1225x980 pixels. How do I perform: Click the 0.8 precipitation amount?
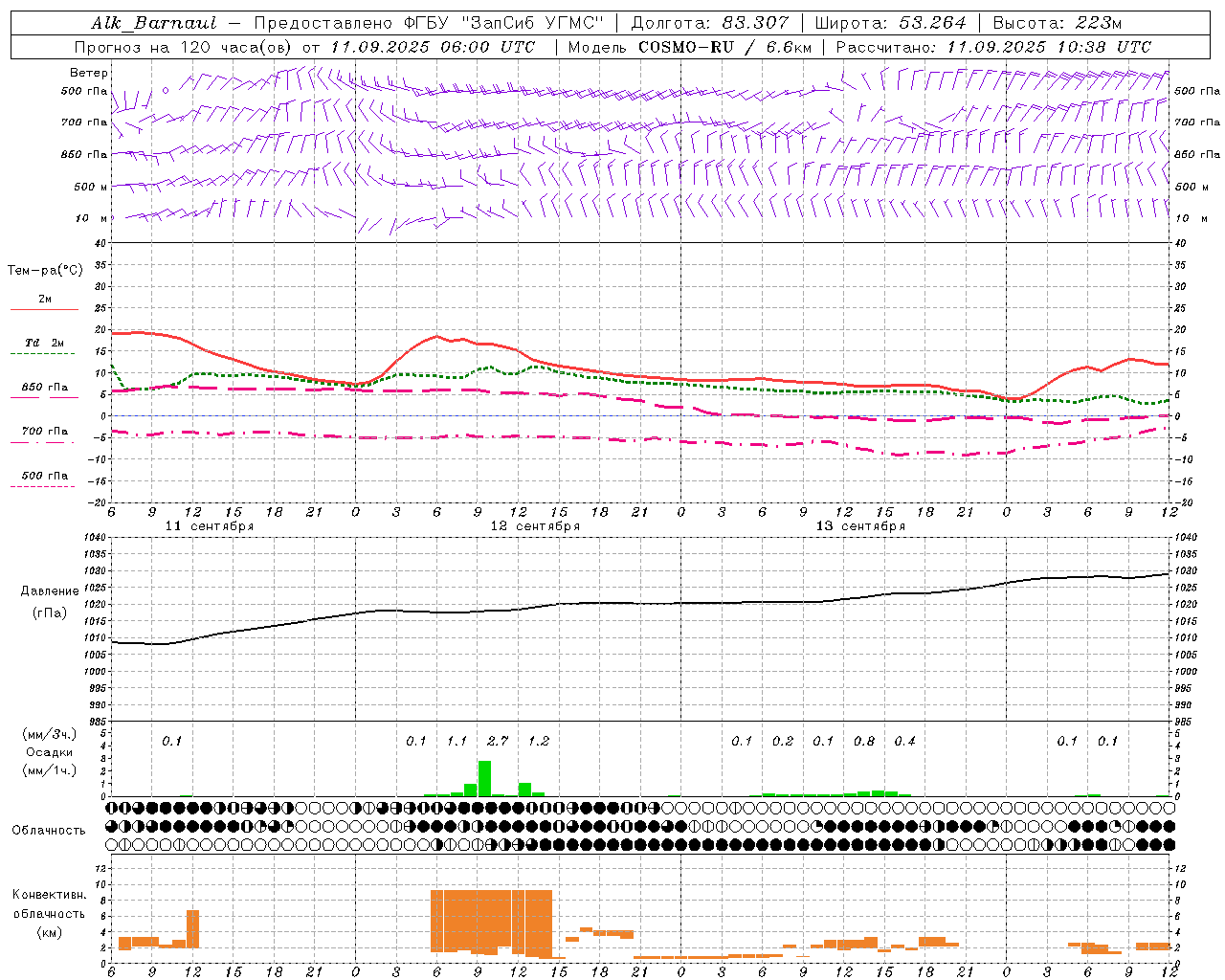coord(864,742)
